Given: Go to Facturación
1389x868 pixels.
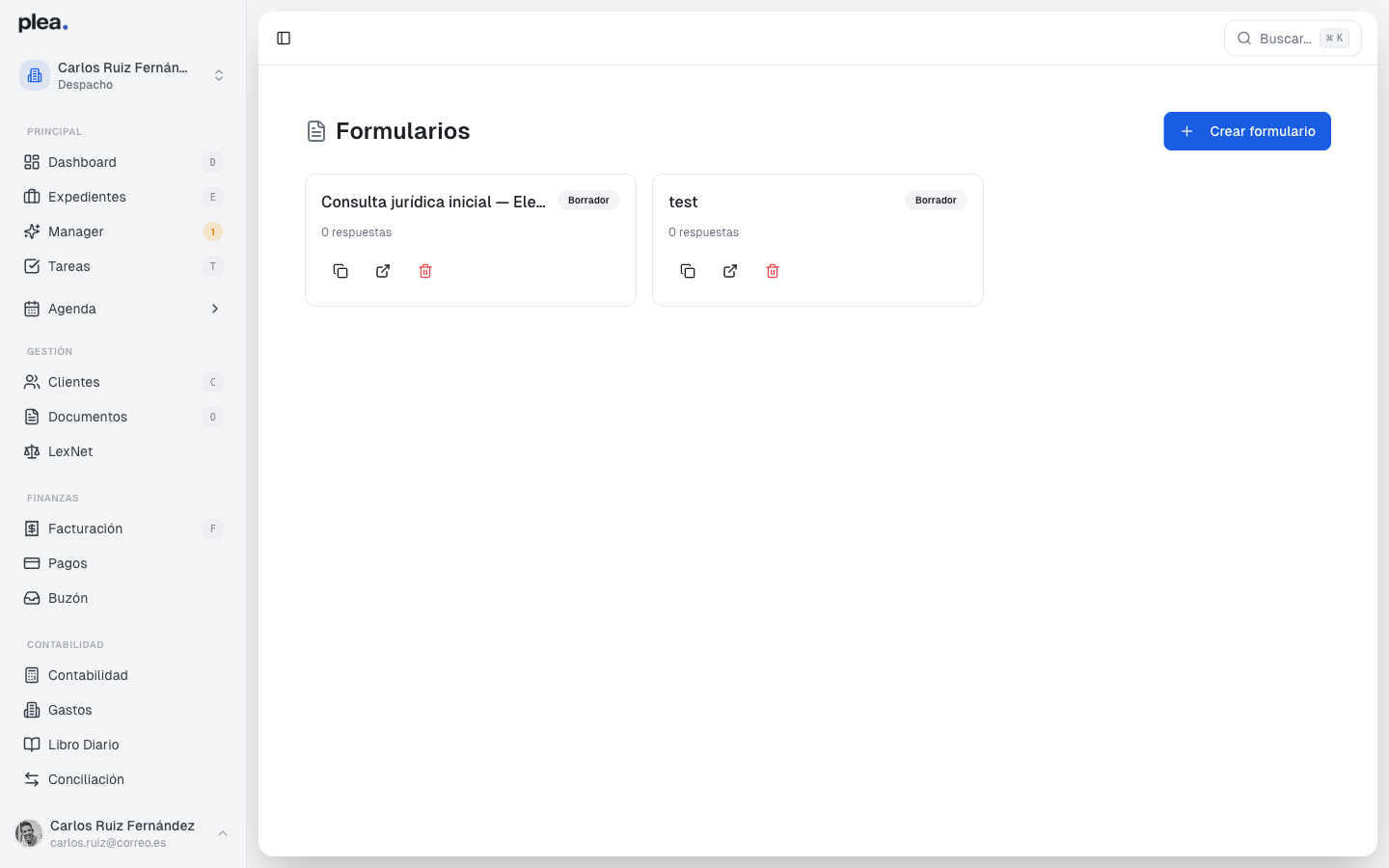Looking at the screenshot, I should [123, 529].
